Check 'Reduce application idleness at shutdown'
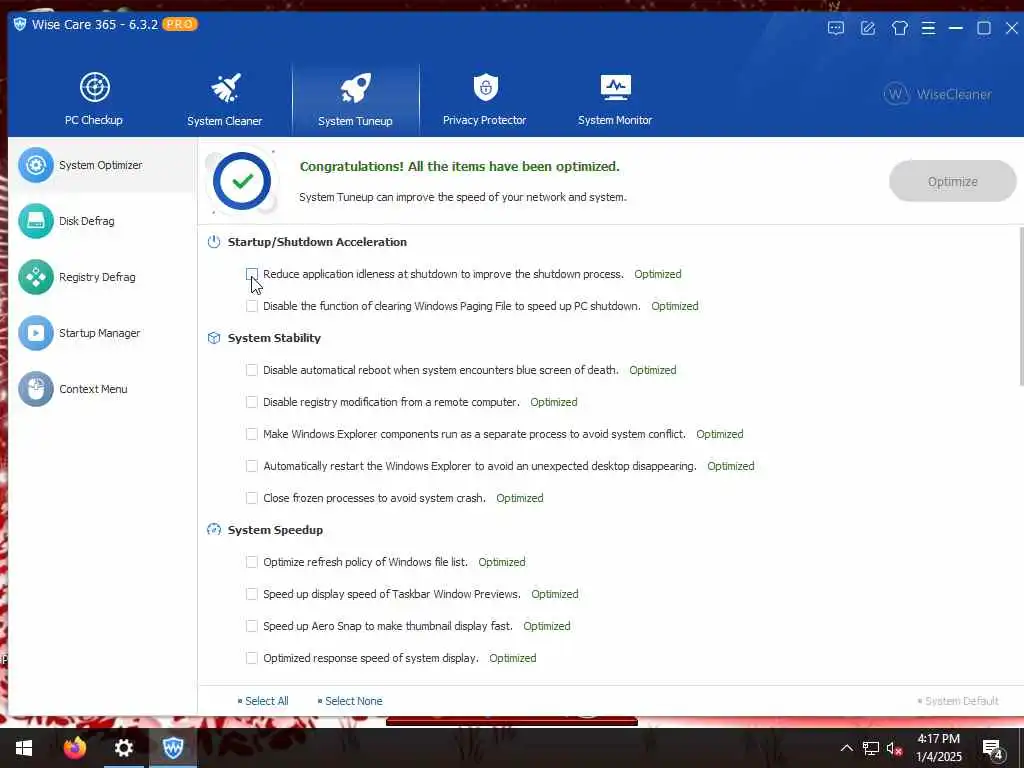The image size is (1024, 768). (x=252, y=274)
